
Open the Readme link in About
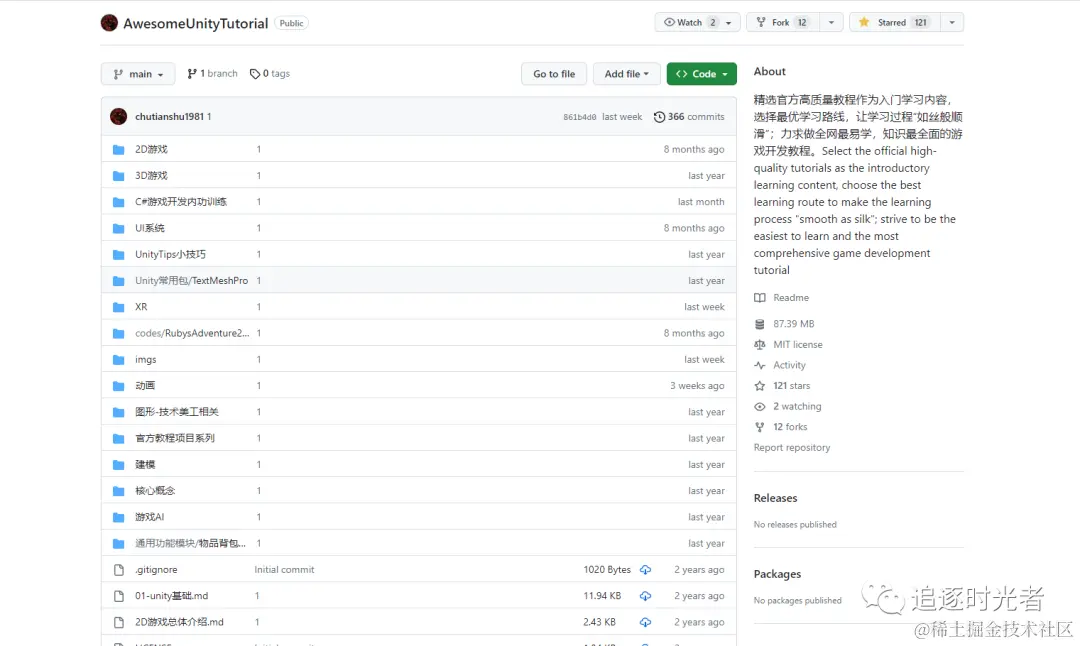tap(791, 298)
